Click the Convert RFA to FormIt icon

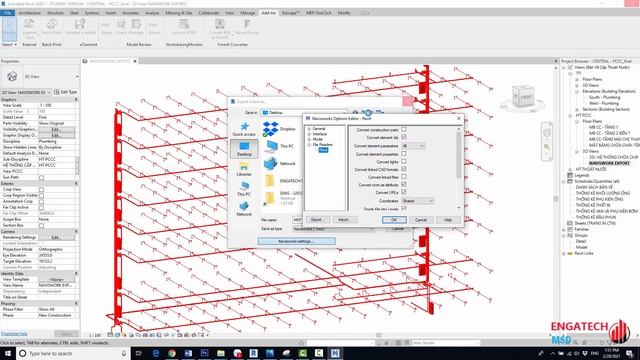(220, 29)
